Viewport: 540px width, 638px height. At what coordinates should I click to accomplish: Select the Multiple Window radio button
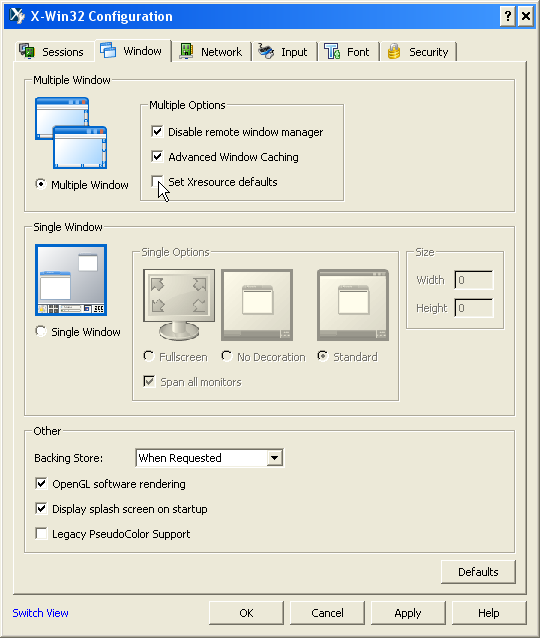tap(41, 184)
